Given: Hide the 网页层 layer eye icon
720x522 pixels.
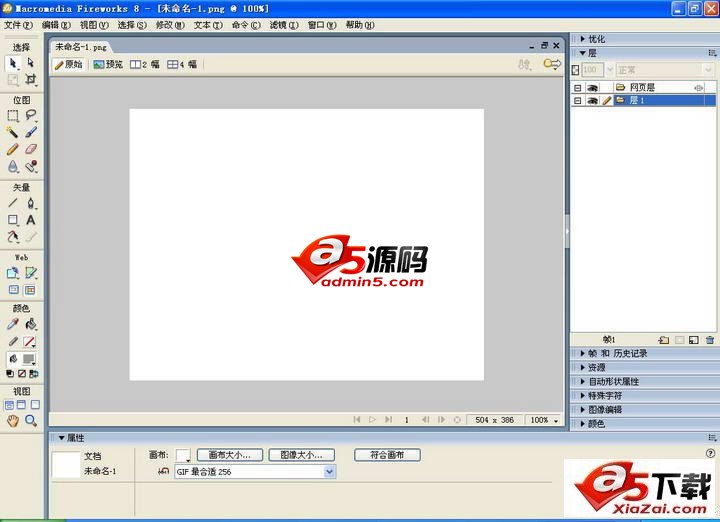Looking at the screenshot, I should 593,88.
